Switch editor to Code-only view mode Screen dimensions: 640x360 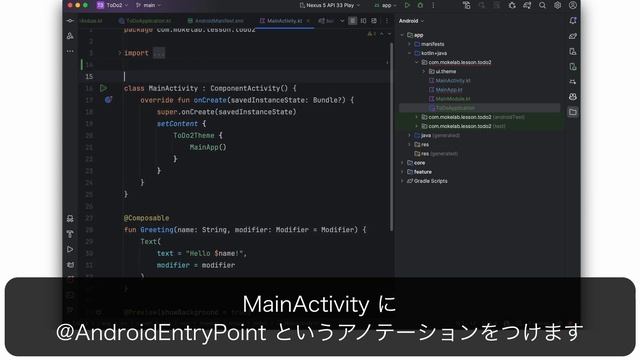[x=352, y=21]
